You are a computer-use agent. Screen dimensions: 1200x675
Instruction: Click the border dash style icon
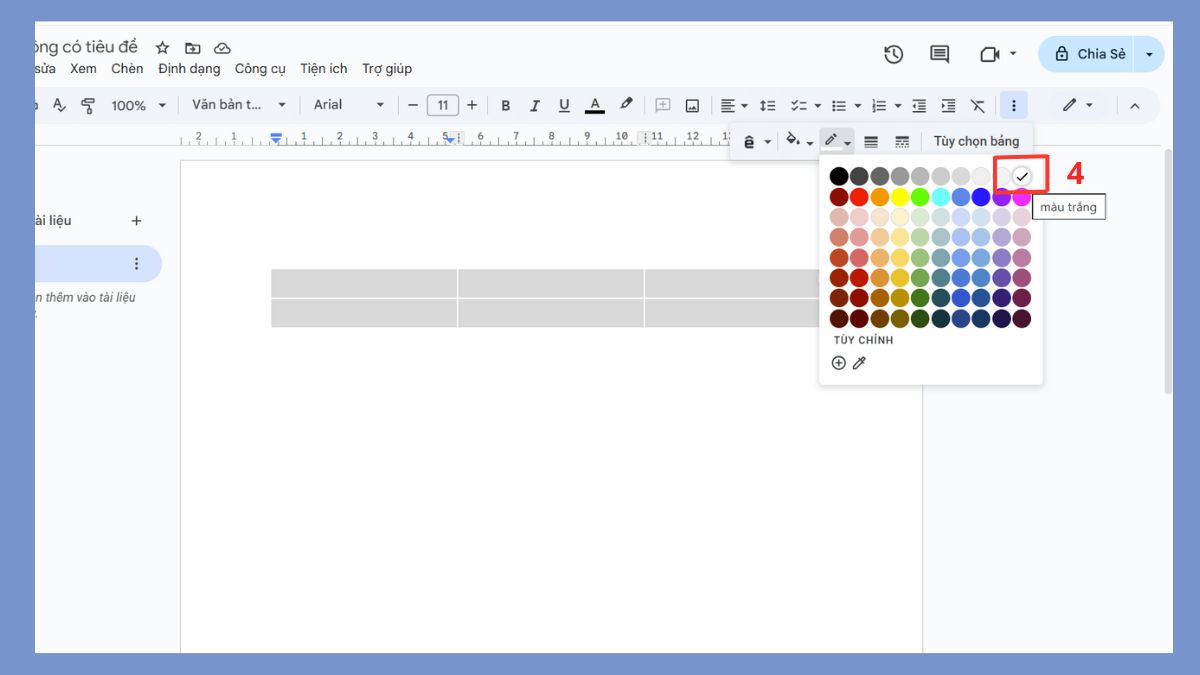point(902,142)
